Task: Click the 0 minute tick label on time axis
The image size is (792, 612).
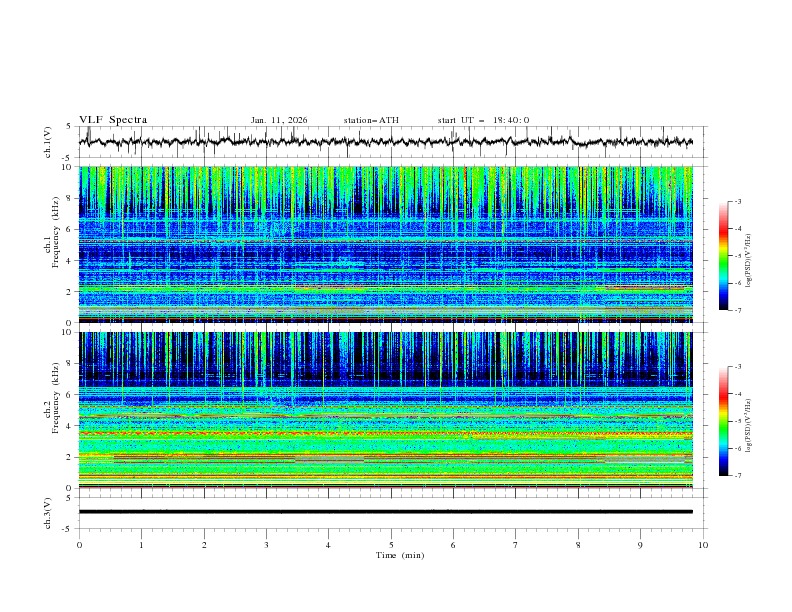Action: point(79,544)
